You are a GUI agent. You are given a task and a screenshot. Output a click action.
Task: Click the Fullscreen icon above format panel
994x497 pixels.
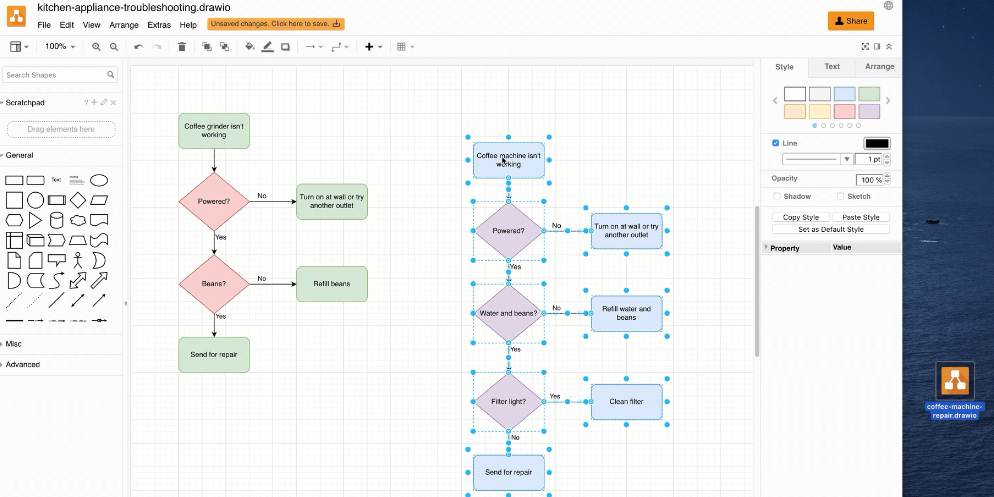pyautogui.click(x=865, y=46)
